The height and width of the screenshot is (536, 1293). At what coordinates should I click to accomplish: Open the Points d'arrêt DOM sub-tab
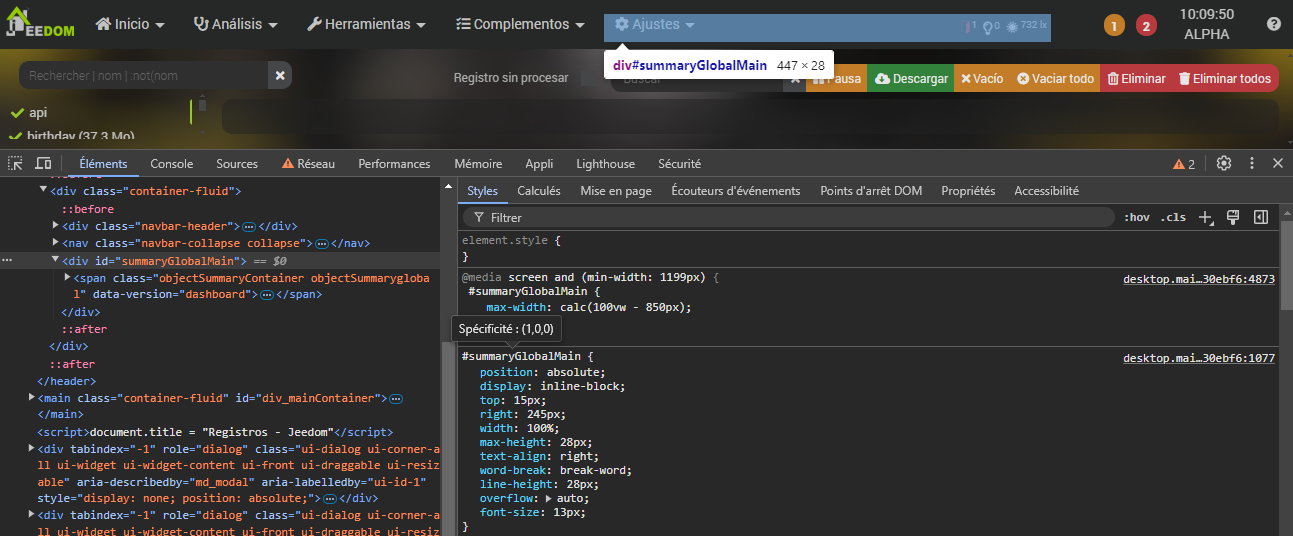(871, 191)
